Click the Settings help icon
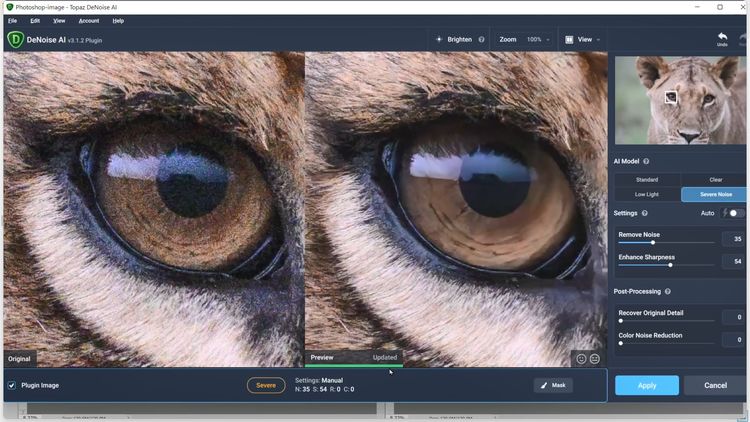The height and width of the screenshot is (422, 750). 644,213
